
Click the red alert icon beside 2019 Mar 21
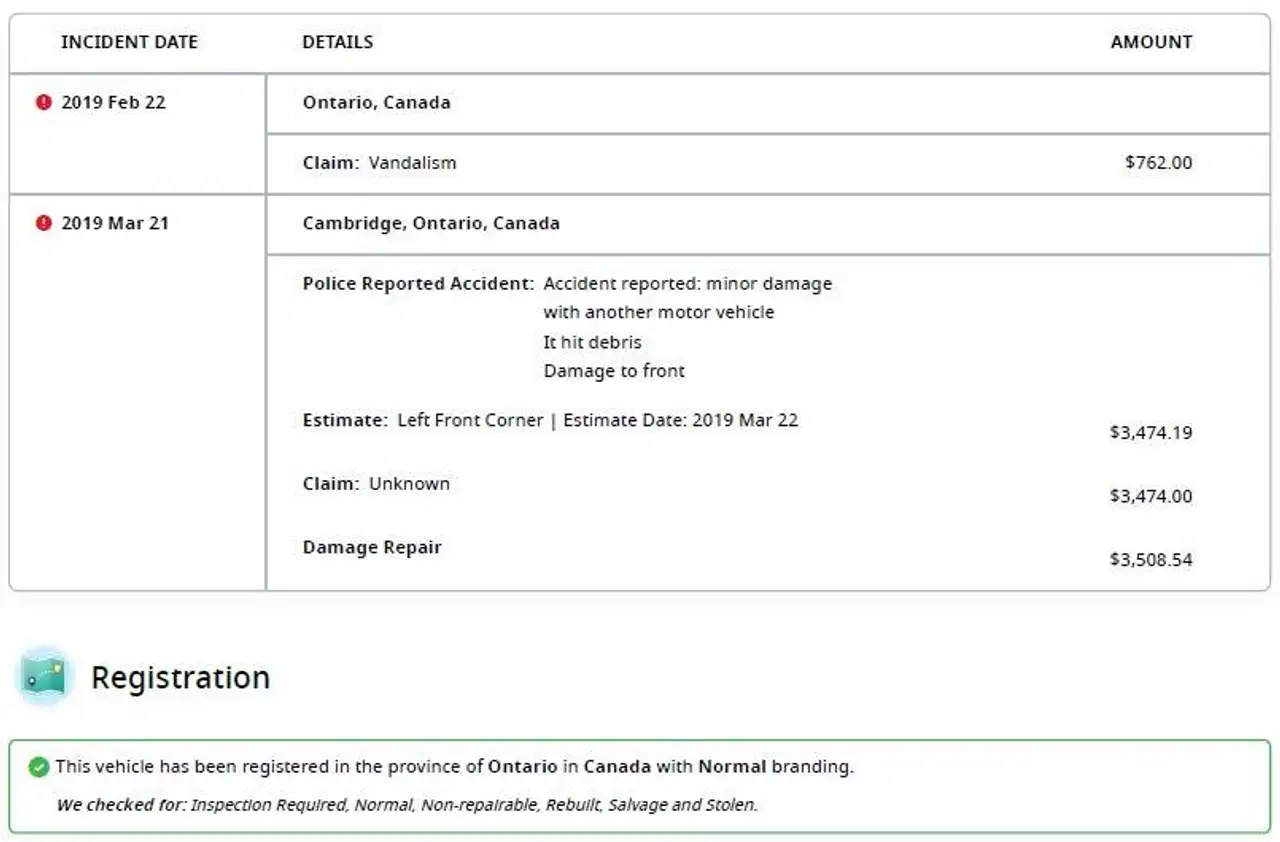(43, 223)
